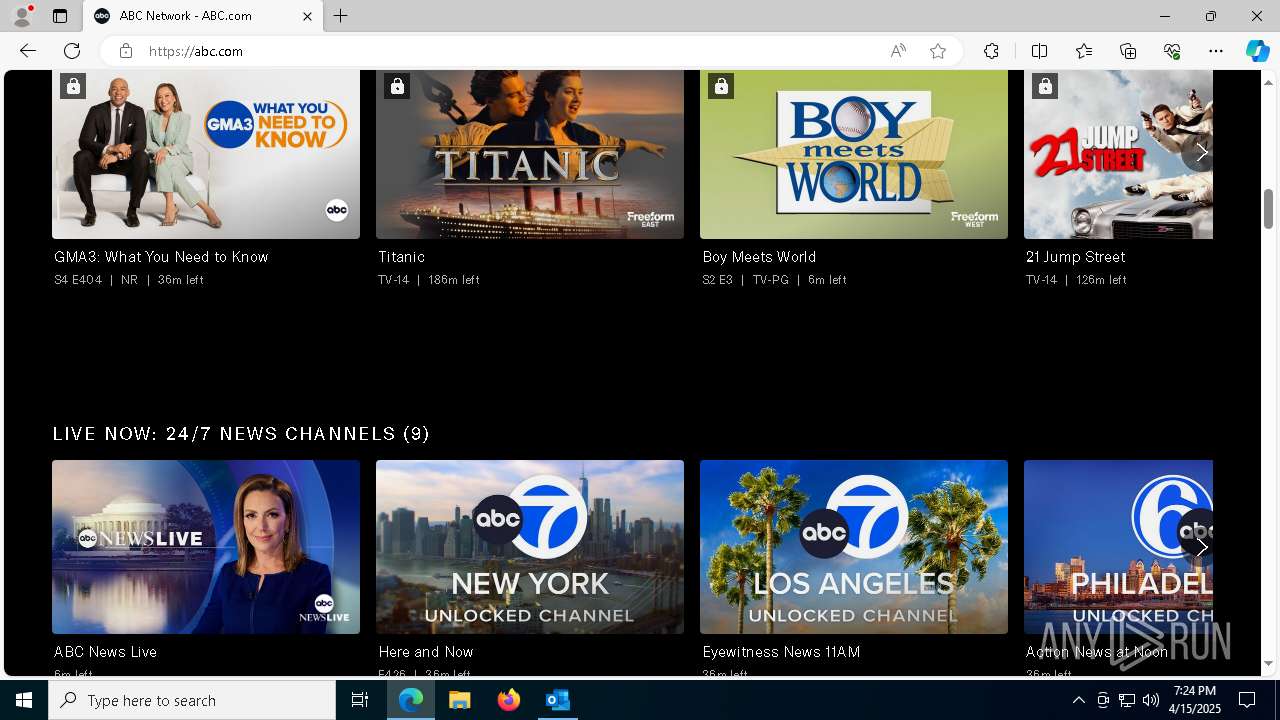The image size is (1280, 720).
Task: Toggle Split screen view
Action: point(1039,51)
